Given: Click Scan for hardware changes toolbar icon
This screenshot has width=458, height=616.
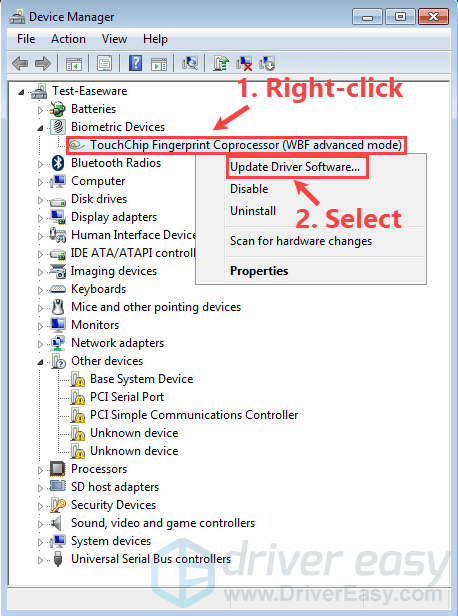Looking at the screenshot, I should point(190,63).
